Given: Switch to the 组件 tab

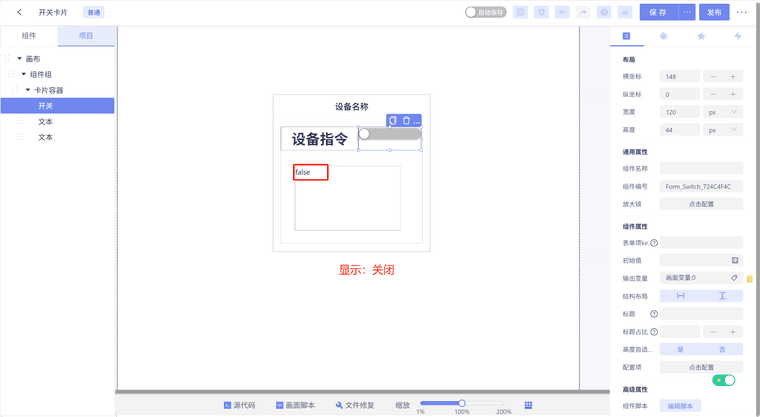Looking at the screenshot, I should [x=29, y=35].
